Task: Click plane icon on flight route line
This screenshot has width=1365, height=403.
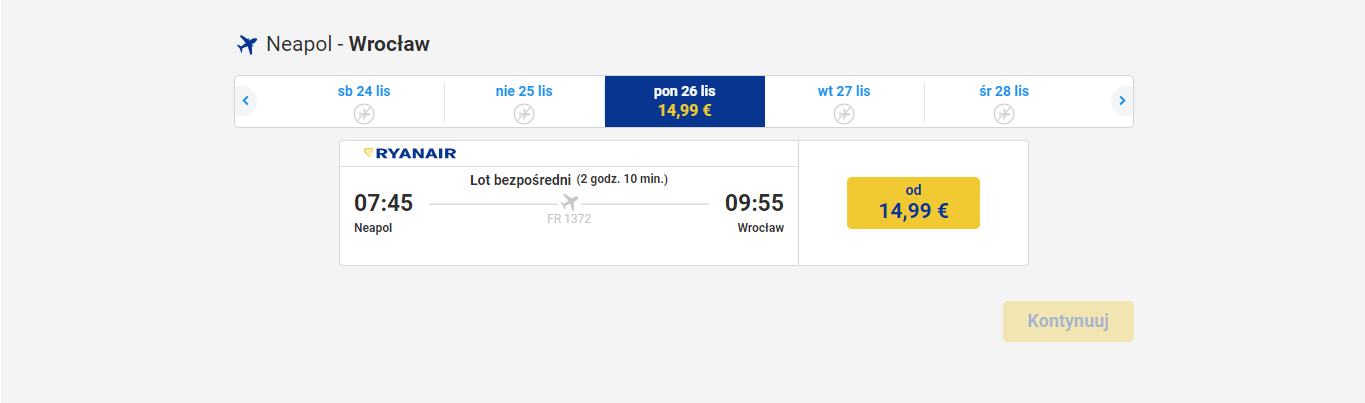Action: coord(569,203)
